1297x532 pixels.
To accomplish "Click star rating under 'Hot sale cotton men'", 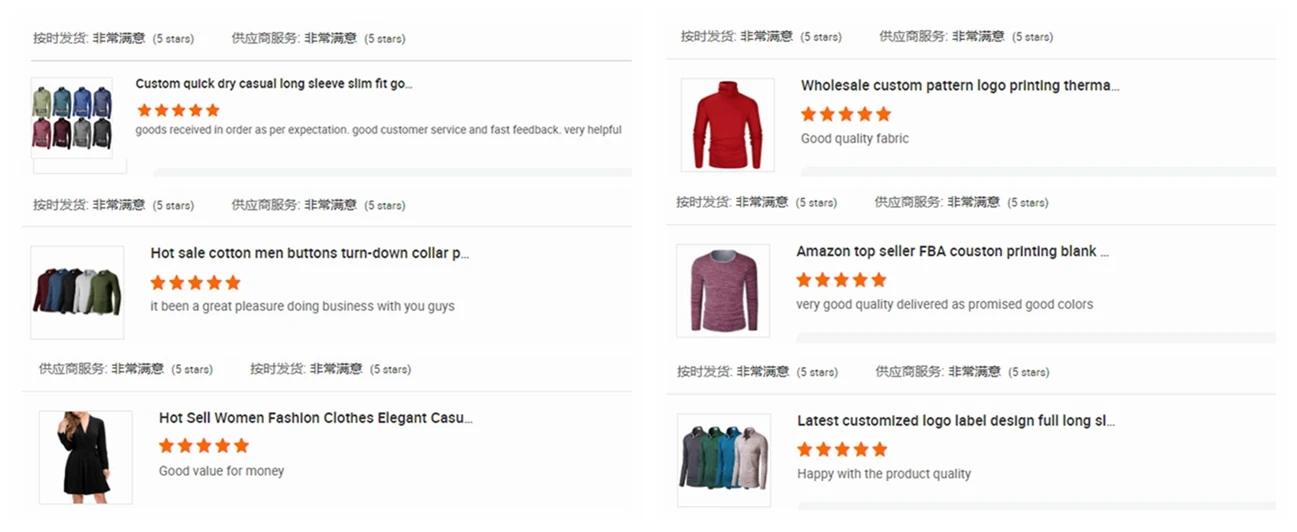I will (195, 283).
